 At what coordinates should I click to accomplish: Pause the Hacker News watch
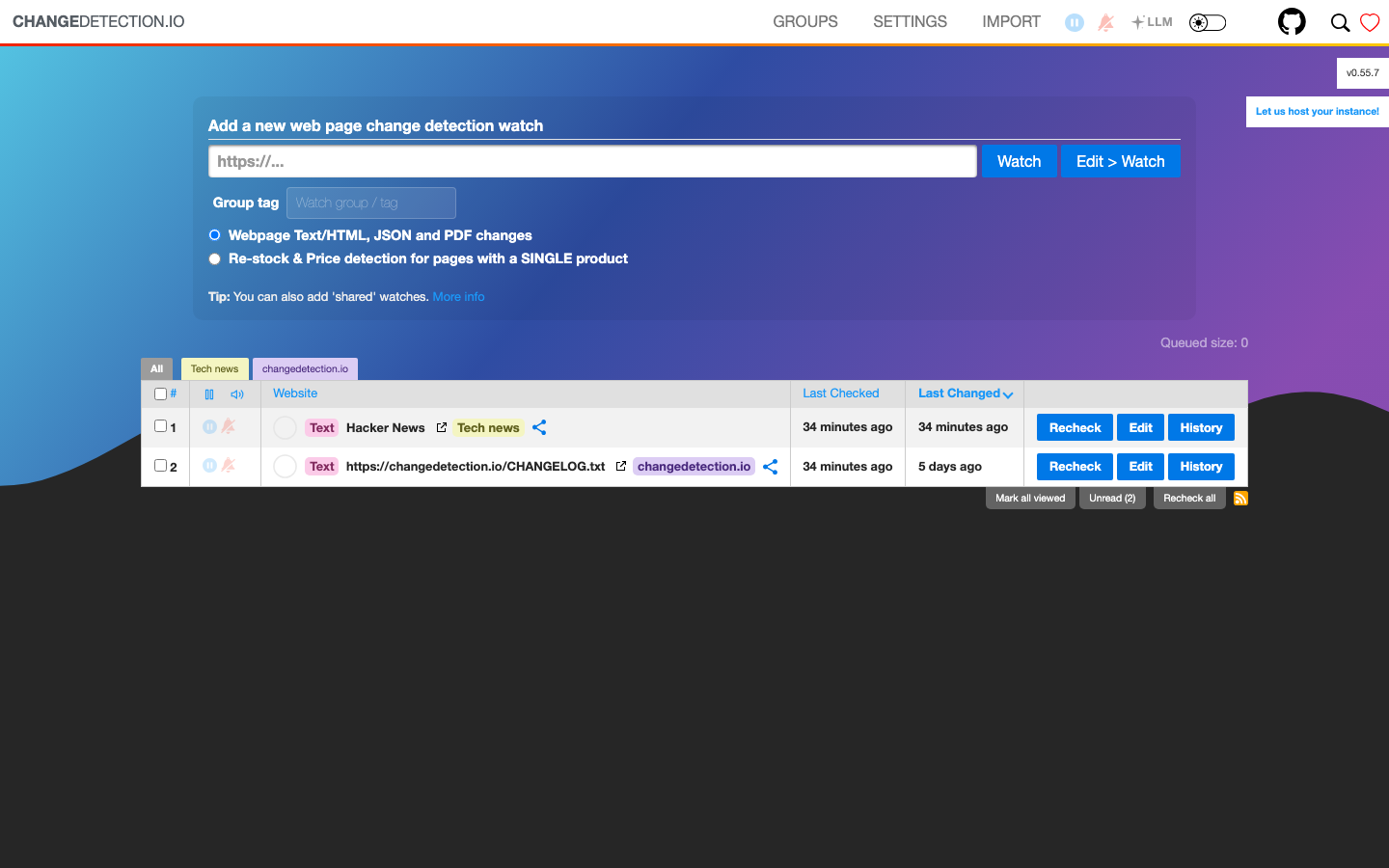click(x=209, y=426)
